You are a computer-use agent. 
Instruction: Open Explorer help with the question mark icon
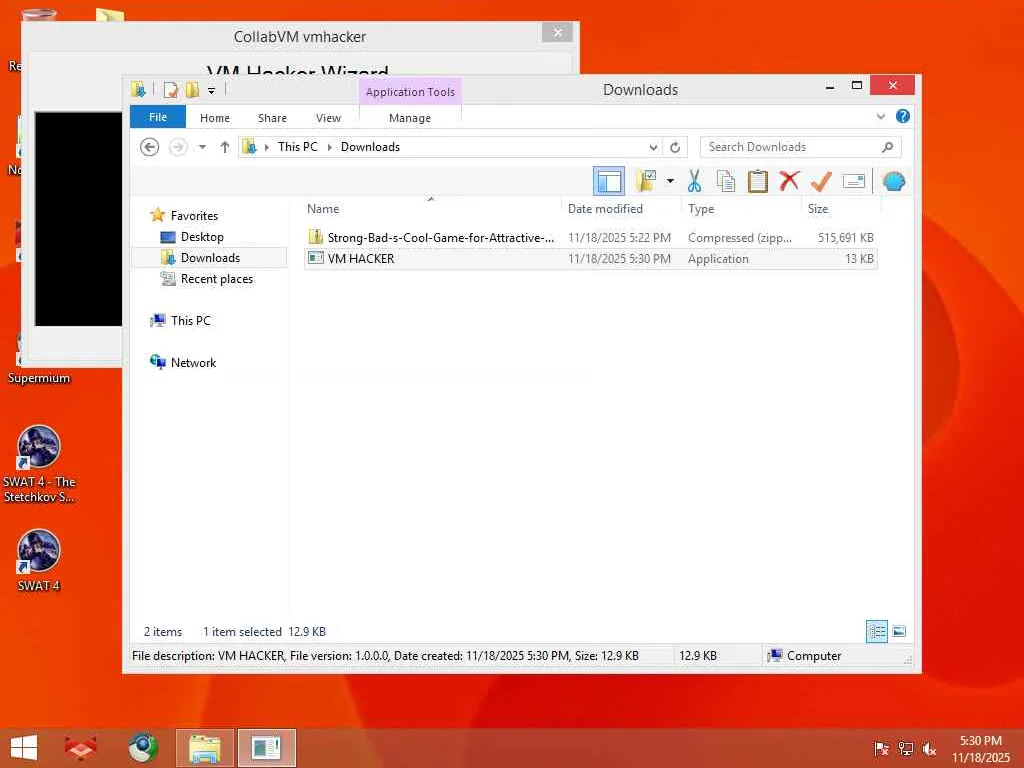pyautogui.click(x=903, y=116)
